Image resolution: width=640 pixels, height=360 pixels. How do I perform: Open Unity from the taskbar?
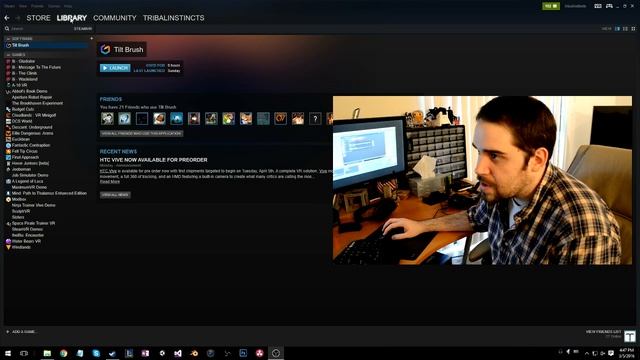[x=162, y=353]
